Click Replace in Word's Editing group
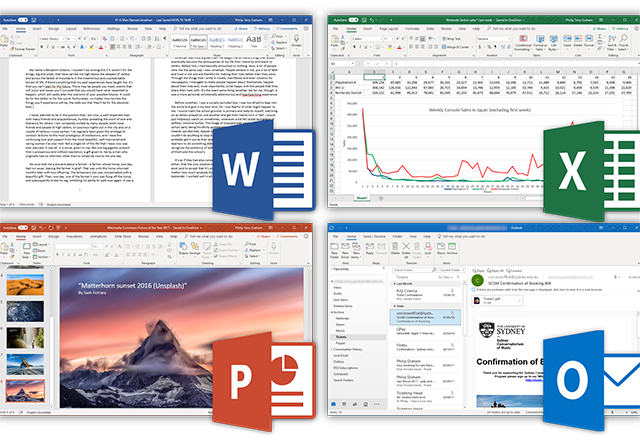This screenshot has height=440, width=640. tap(279, 42)
